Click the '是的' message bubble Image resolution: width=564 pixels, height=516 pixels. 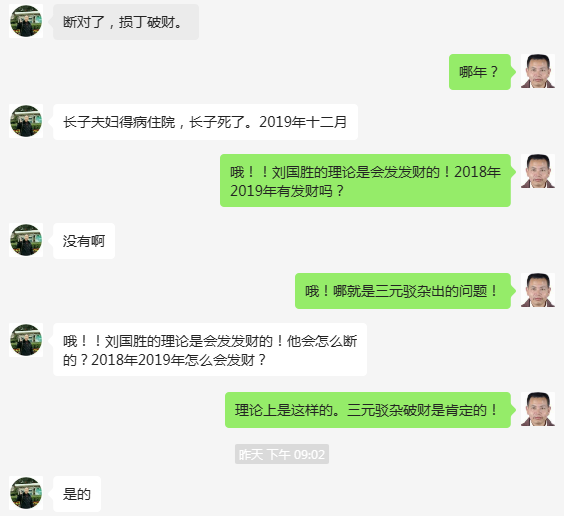pos(77,494)
